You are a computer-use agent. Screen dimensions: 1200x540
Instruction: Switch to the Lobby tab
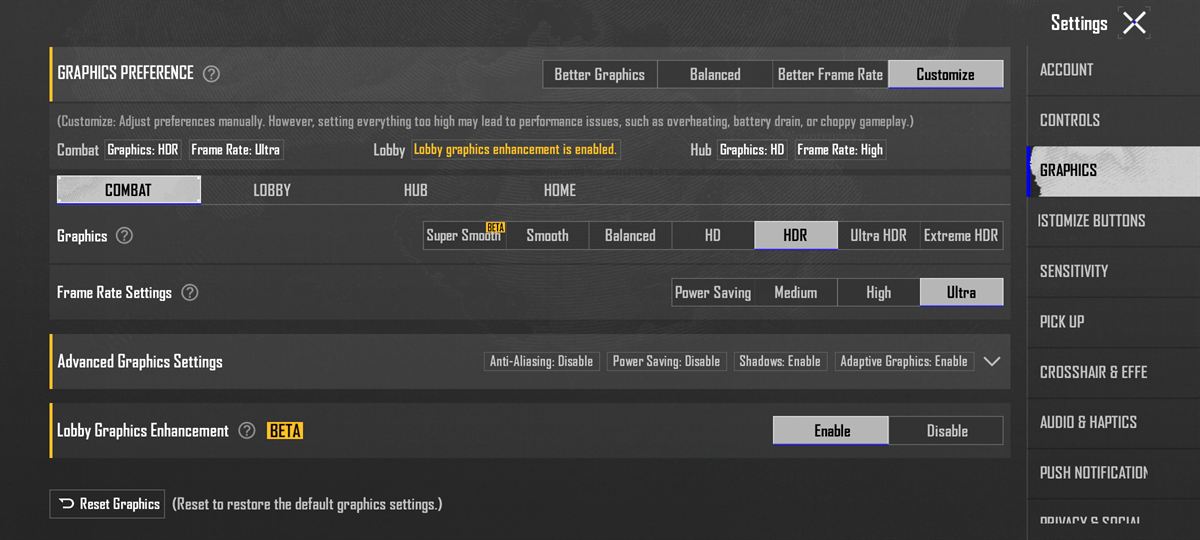coord(272,190)
